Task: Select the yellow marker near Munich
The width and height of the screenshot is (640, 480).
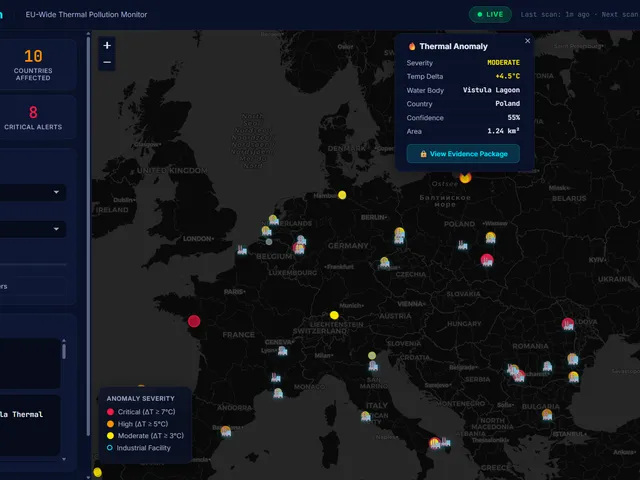Action: [334, 315]
